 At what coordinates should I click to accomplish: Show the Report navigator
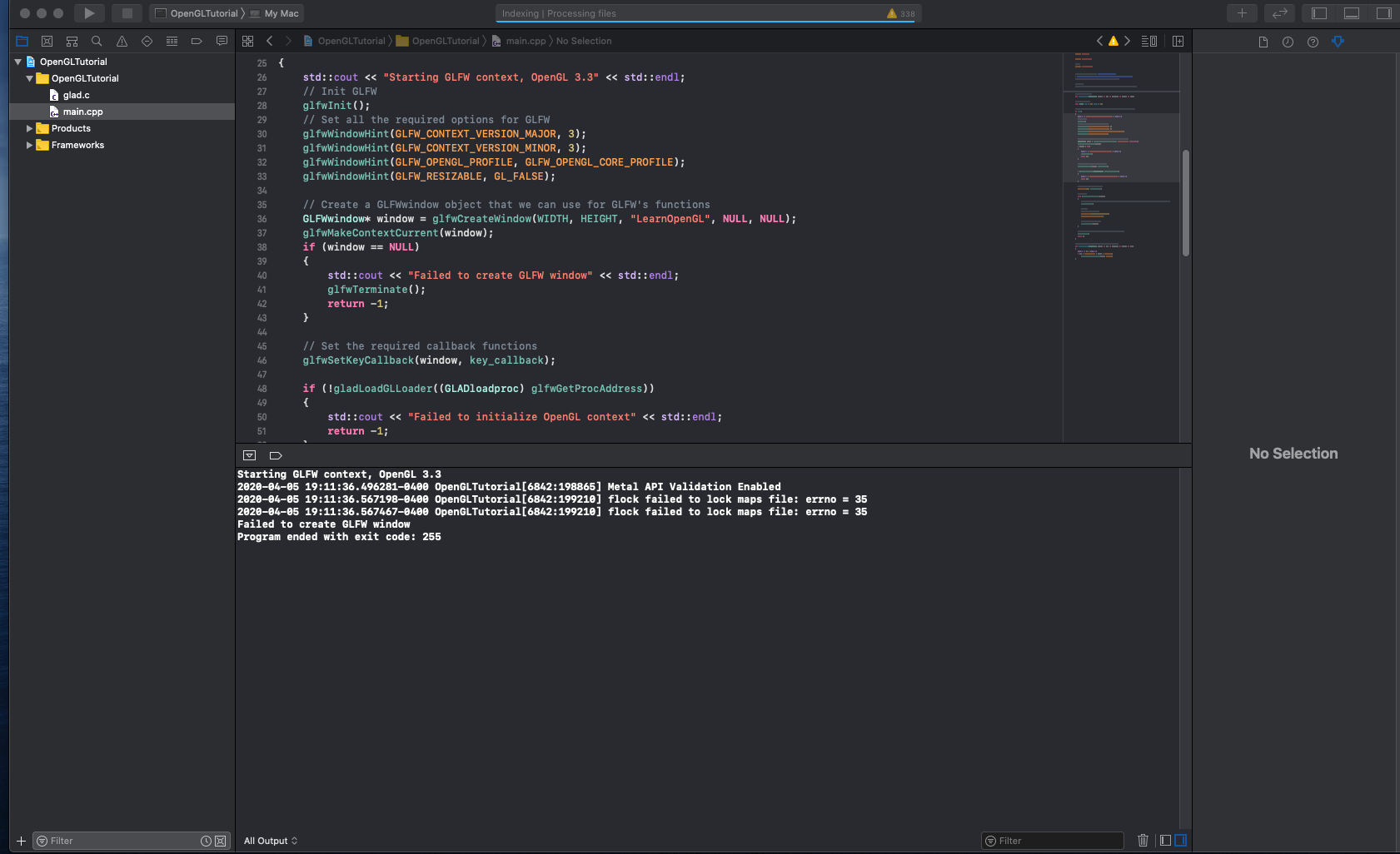click(x=222, y=41)
